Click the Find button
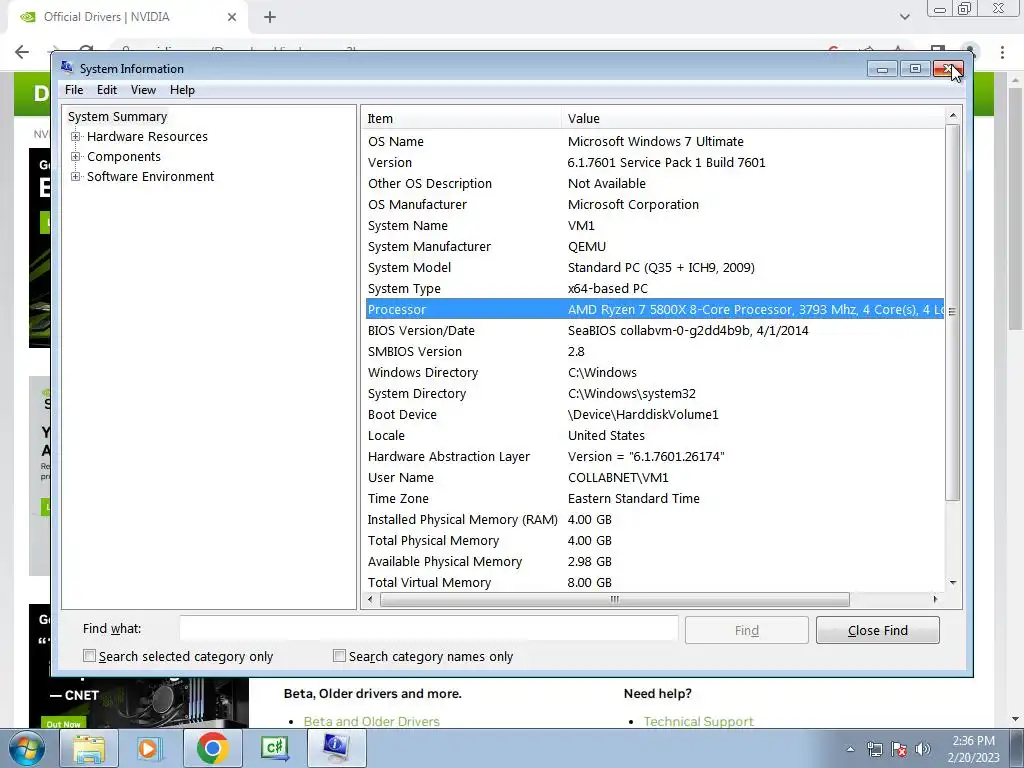 746,630
